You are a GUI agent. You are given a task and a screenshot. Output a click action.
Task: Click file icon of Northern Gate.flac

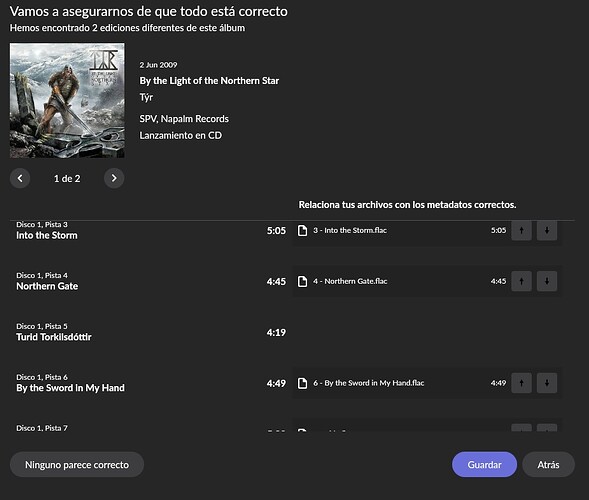point(302,281)
